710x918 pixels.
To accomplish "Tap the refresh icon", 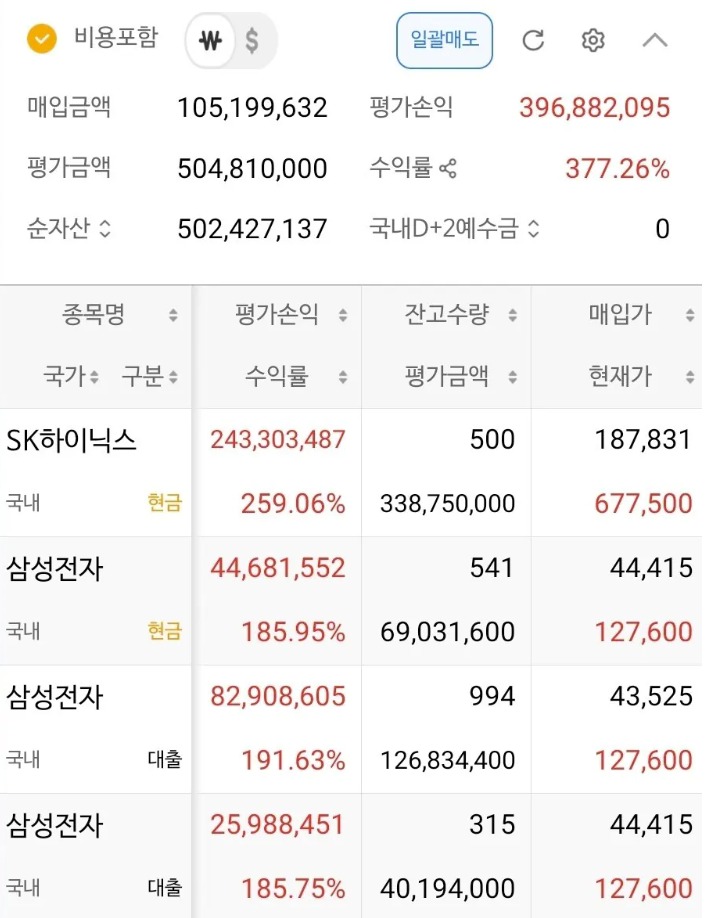I will pyautogui.click(x=534, y=41).
